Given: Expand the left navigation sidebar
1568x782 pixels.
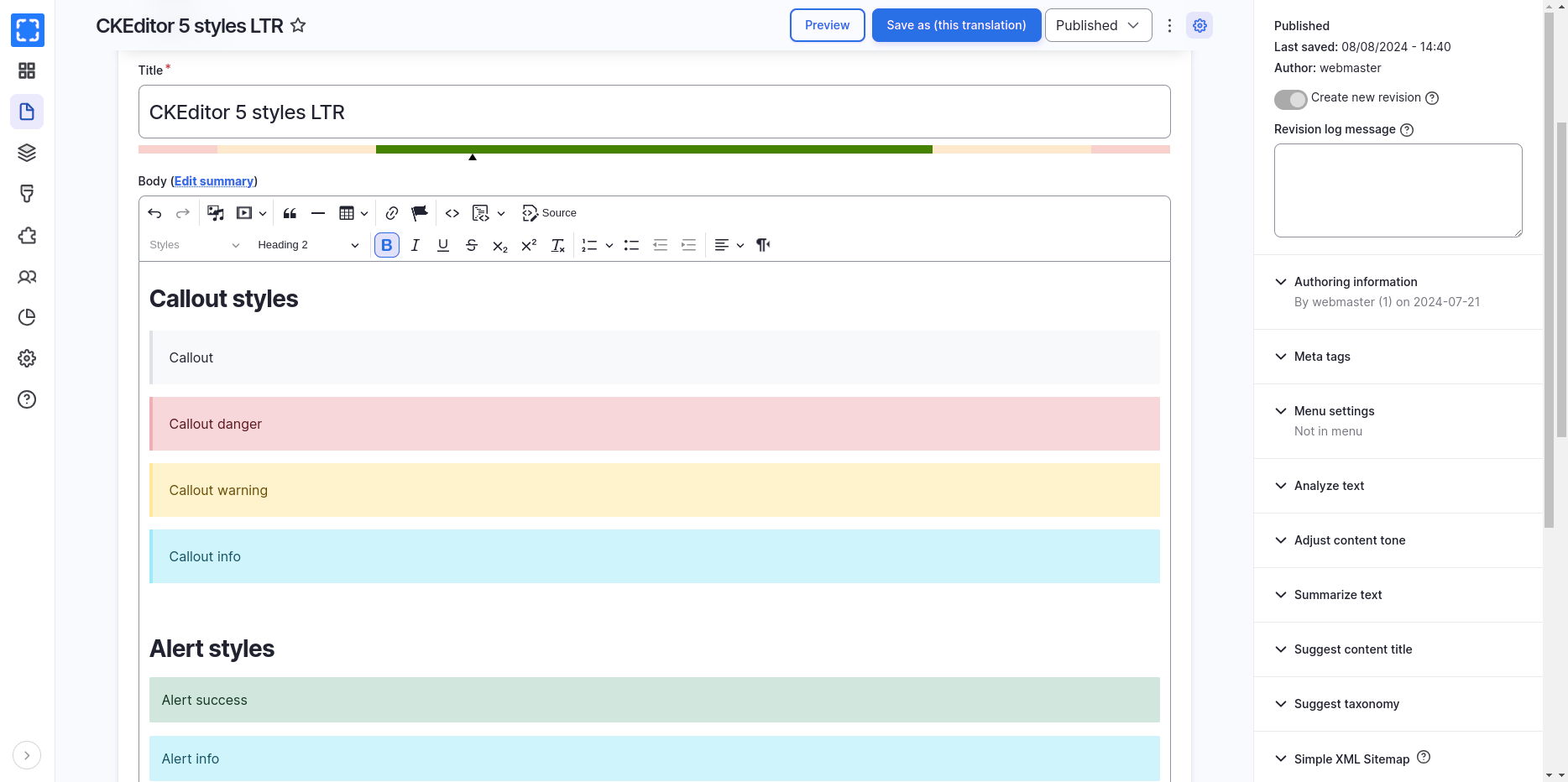Looking at the screenshot, I should tap(27, 755).
